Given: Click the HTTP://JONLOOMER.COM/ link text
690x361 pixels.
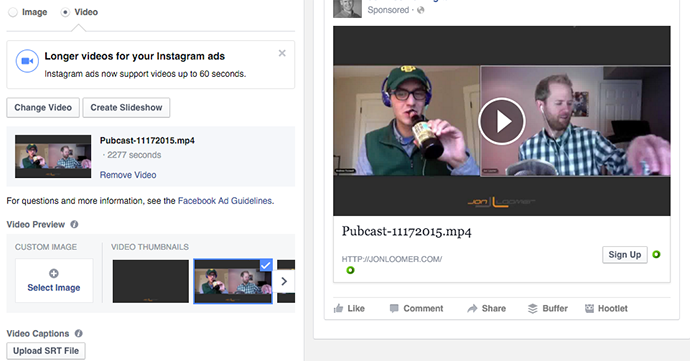Looking at the screenshot, I should tap(392, 259).
